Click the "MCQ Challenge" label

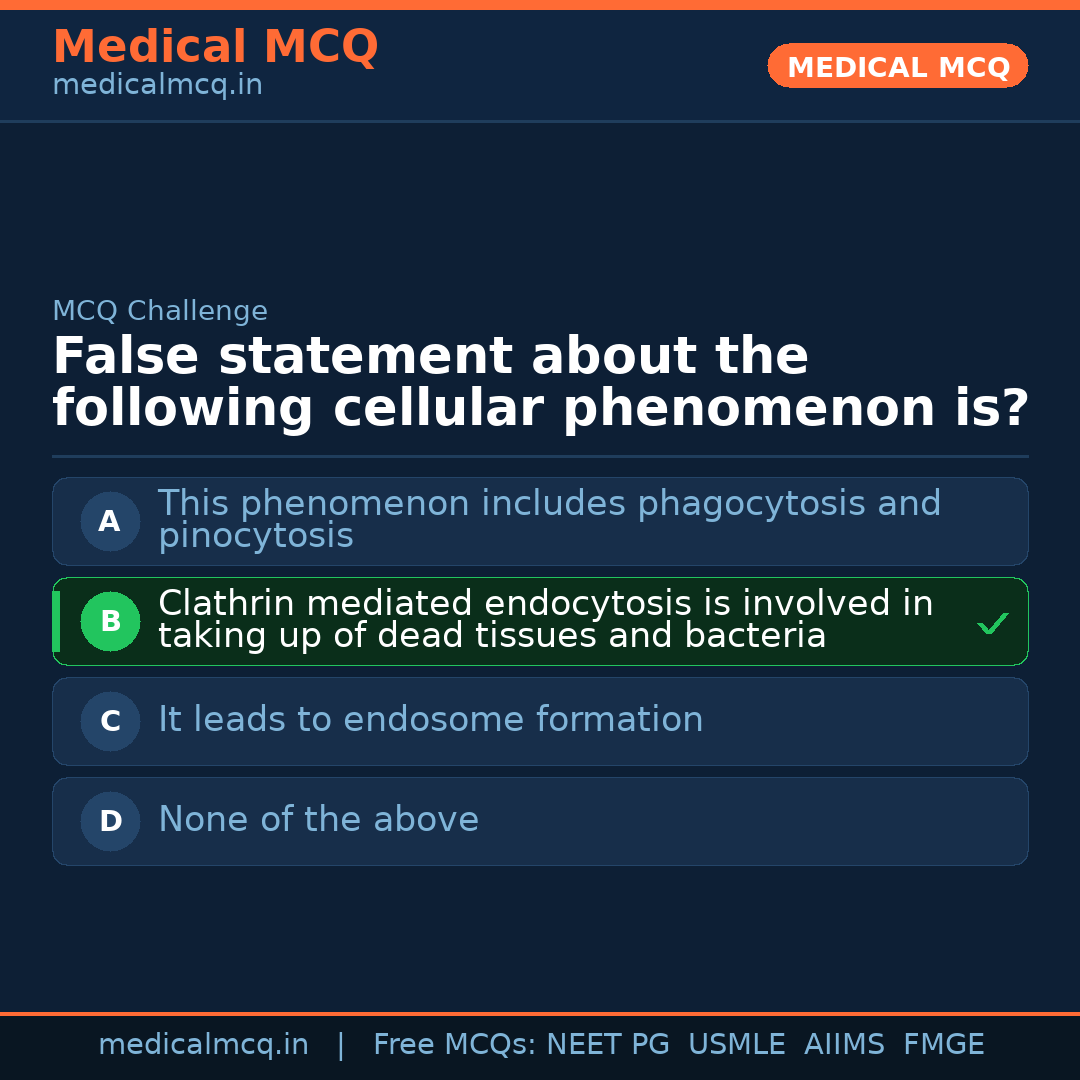(160, 311)
